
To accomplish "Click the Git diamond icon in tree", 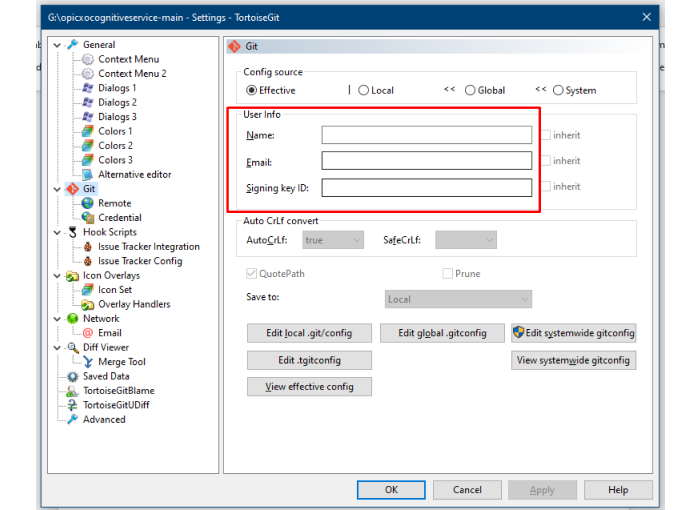I will point(72,189).
